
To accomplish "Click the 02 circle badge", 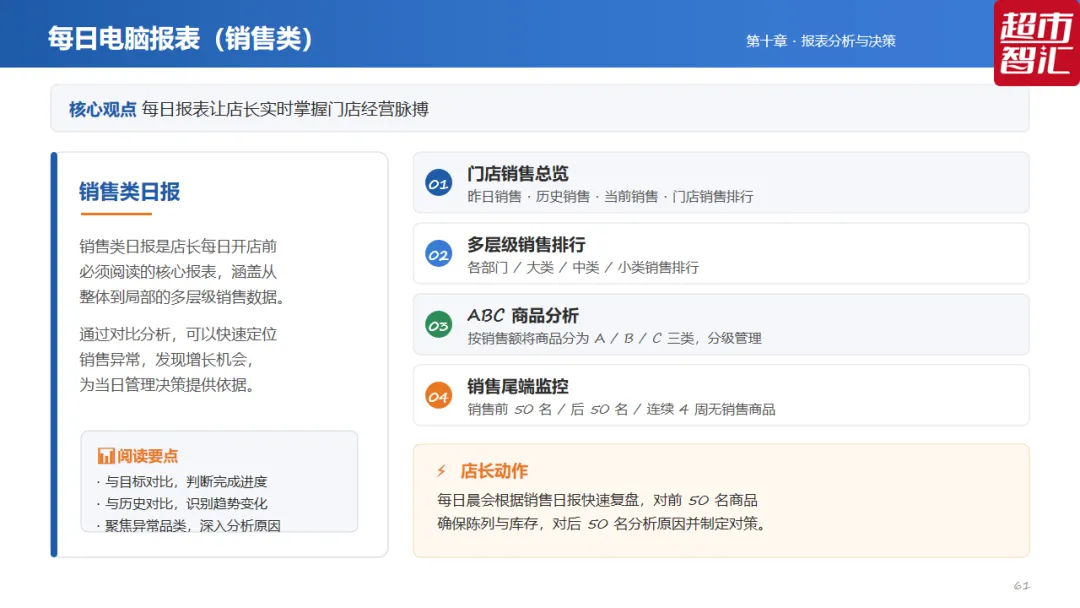I will click(x=438, y=254).
